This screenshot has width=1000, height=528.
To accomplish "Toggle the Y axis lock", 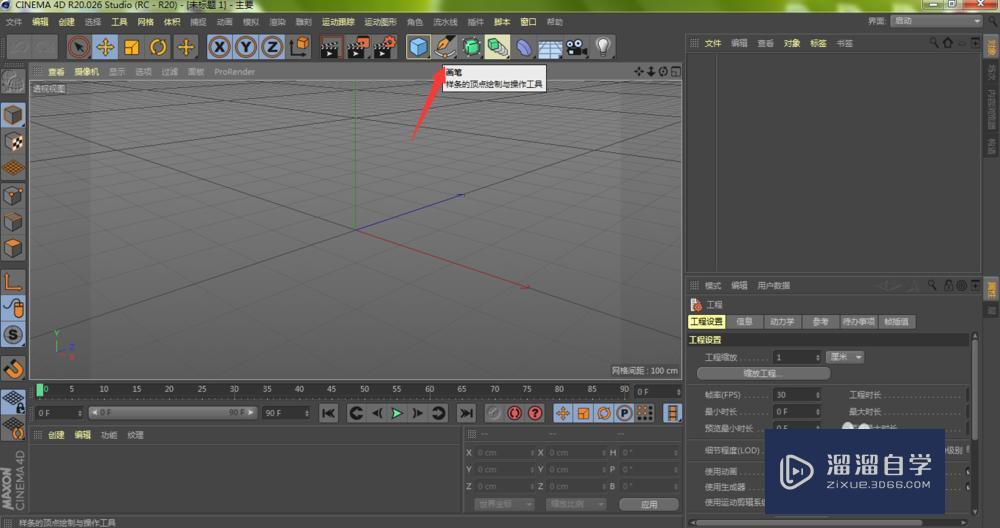I will [x=245, y=47].
